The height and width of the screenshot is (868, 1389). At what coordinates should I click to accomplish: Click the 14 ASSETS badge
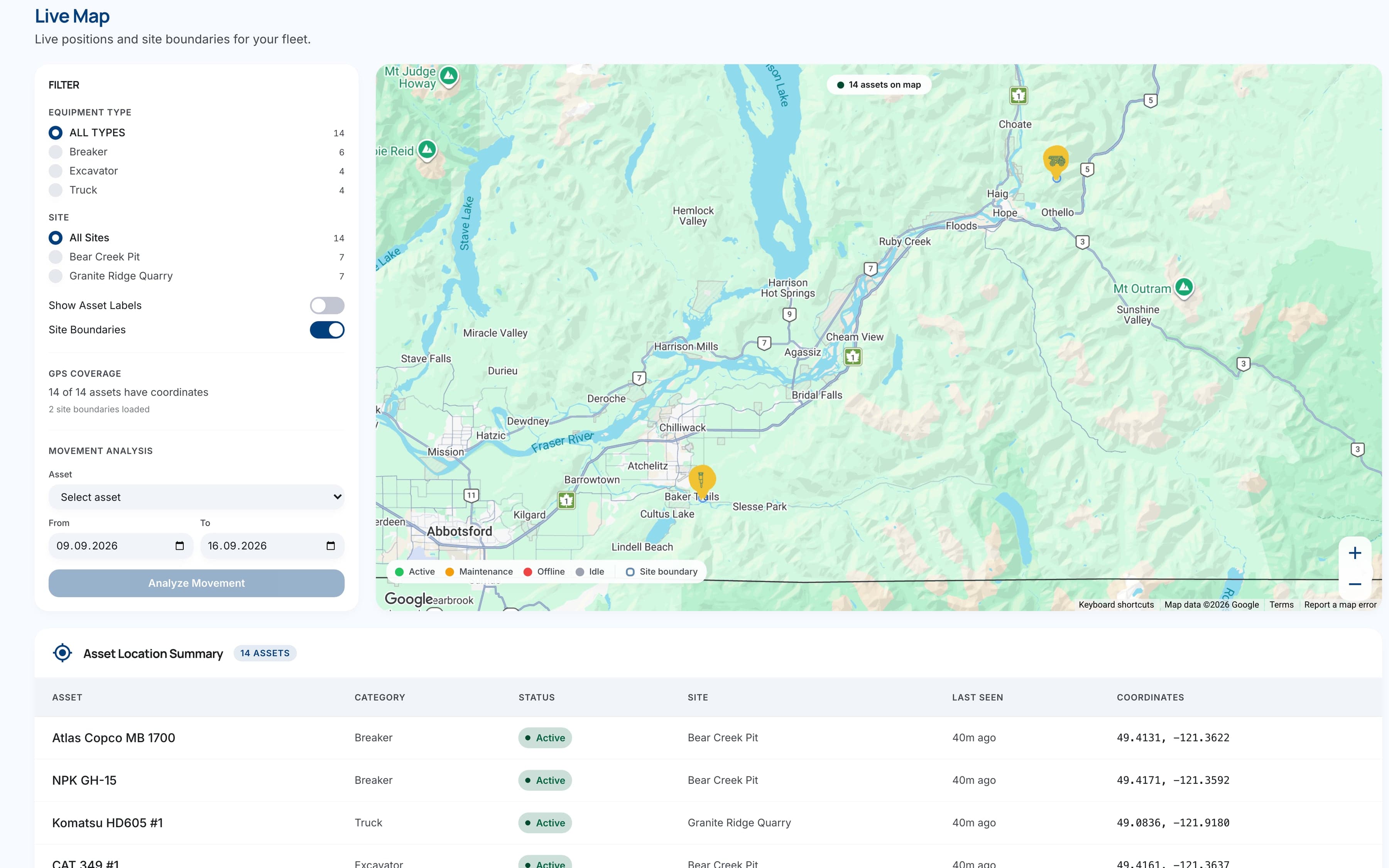click(x=265, y=653)
